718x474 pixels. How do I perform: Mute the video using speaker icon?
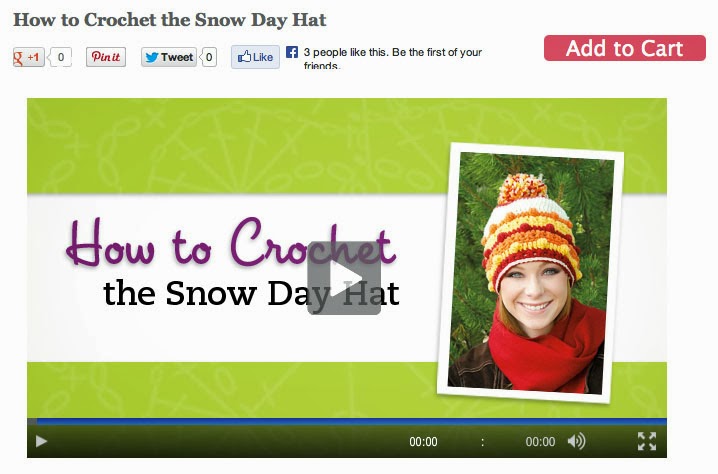[x=576, y=441]
